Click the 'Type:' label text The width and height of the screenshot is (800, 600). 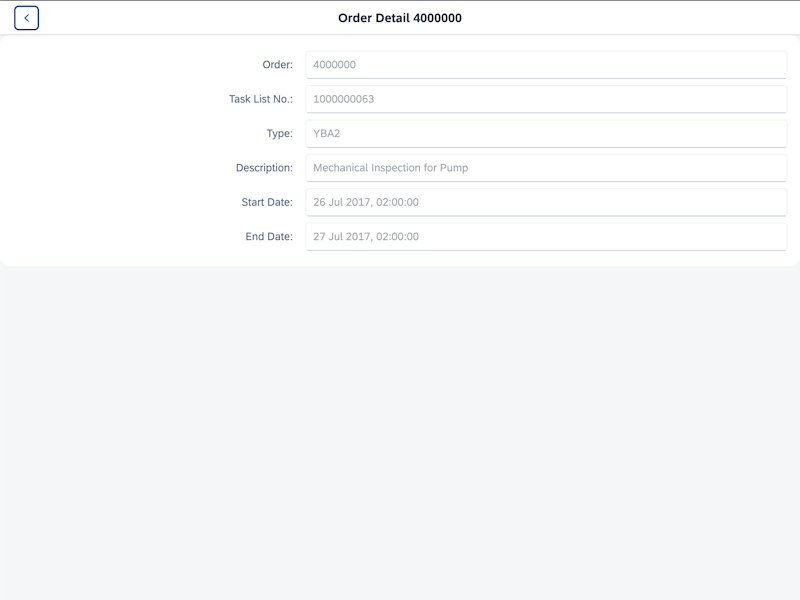pos(279,133)
